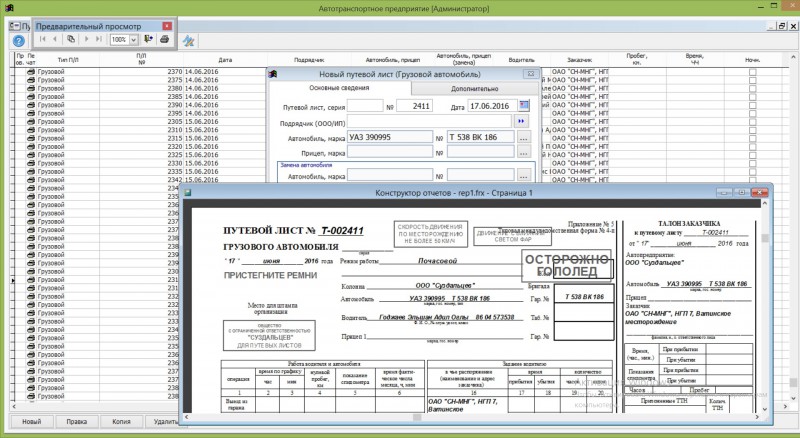Screen dimensions: 800x438
Task: Click the Заказчик column header
Action: (x=580, y=60)
